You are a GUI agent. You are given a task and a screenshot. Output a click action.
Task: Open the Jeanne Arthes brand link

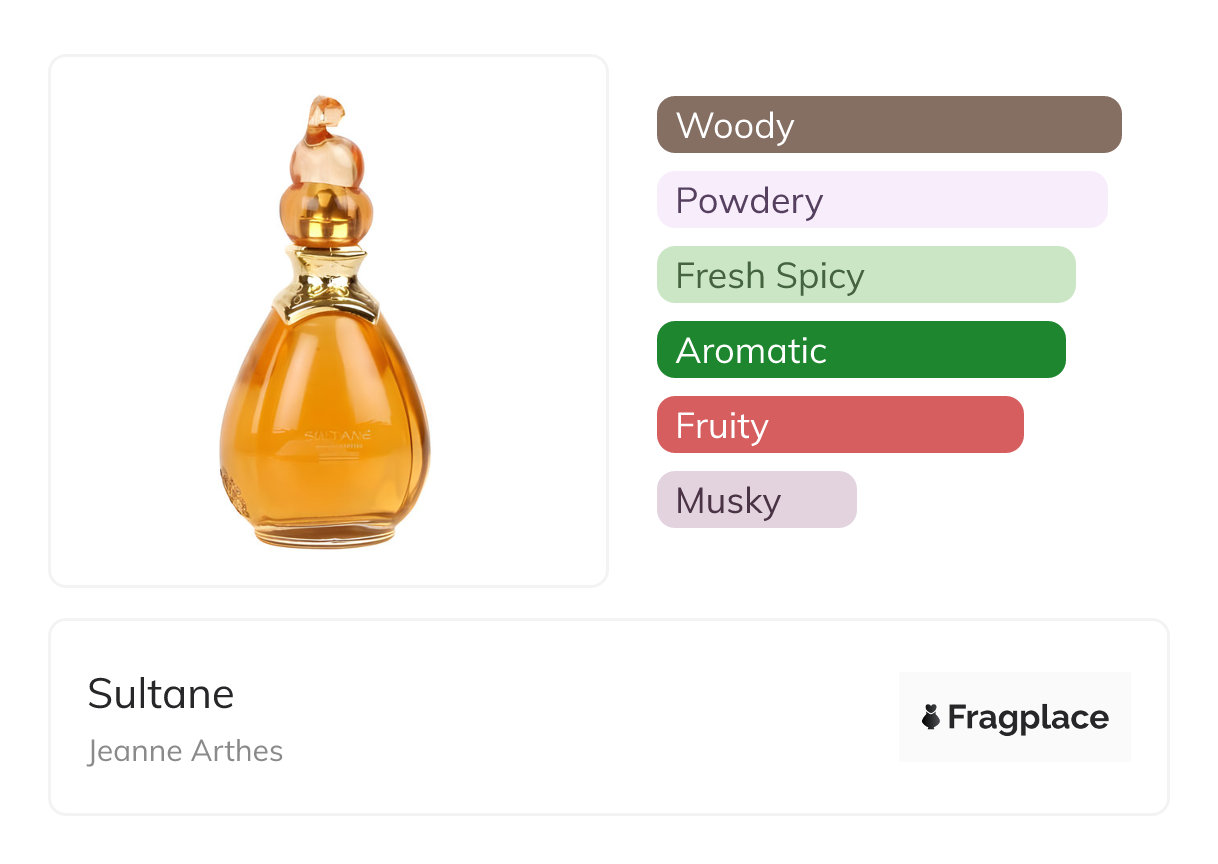(185, 751)
